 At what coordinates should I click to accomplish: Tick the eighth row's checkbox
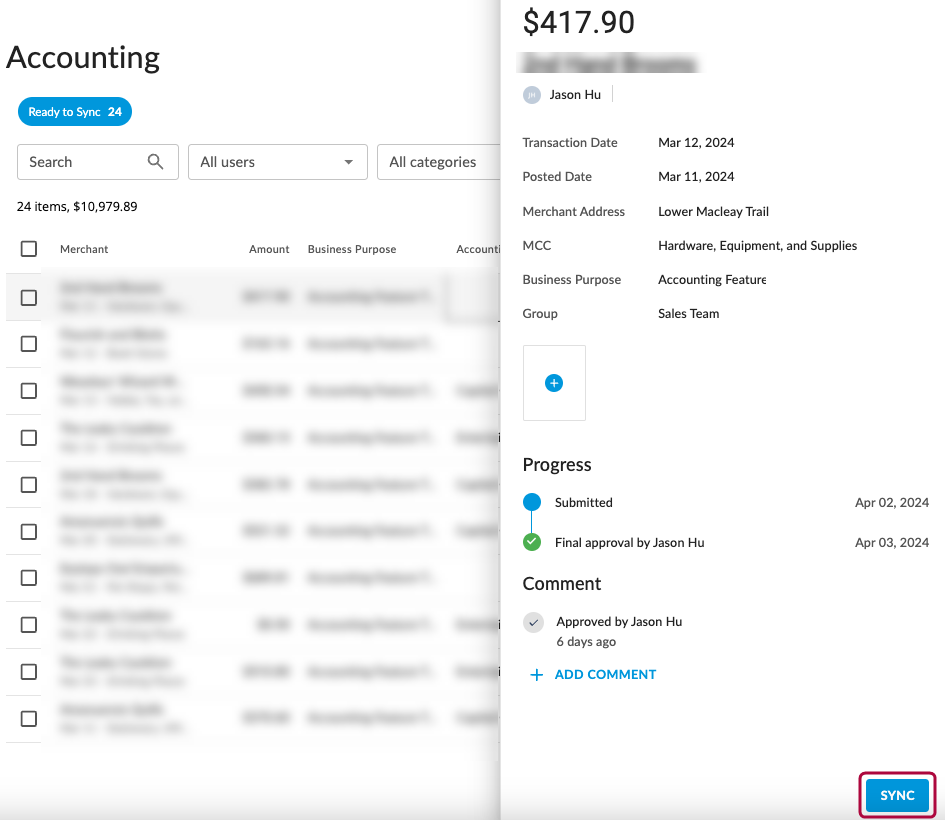click(x=29, y=625)
